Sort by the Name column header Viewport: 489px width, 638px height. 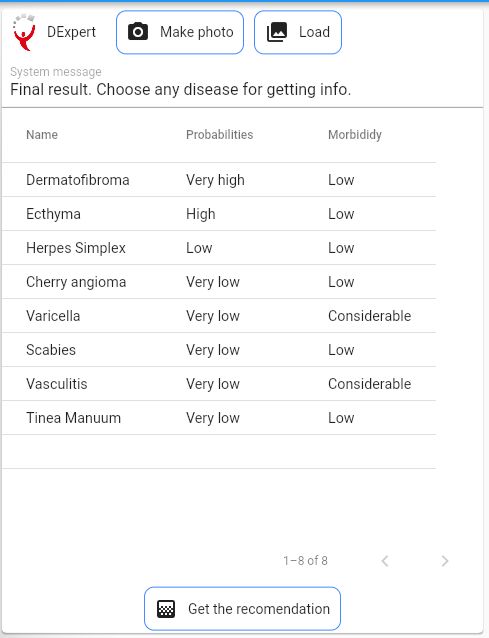pyautogui.click(x=42, y=135)
